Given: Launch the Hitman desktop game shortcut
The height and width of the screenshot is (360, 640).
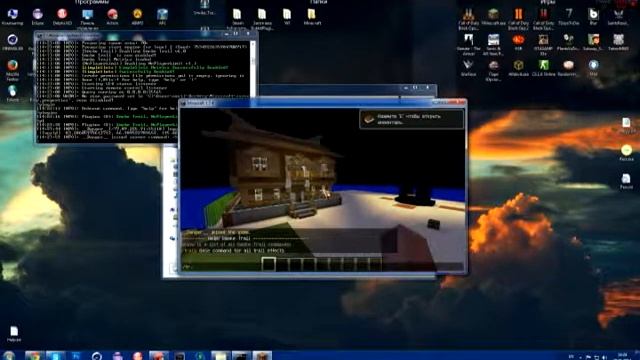Looking at the screenshot, I should [469, 44].
